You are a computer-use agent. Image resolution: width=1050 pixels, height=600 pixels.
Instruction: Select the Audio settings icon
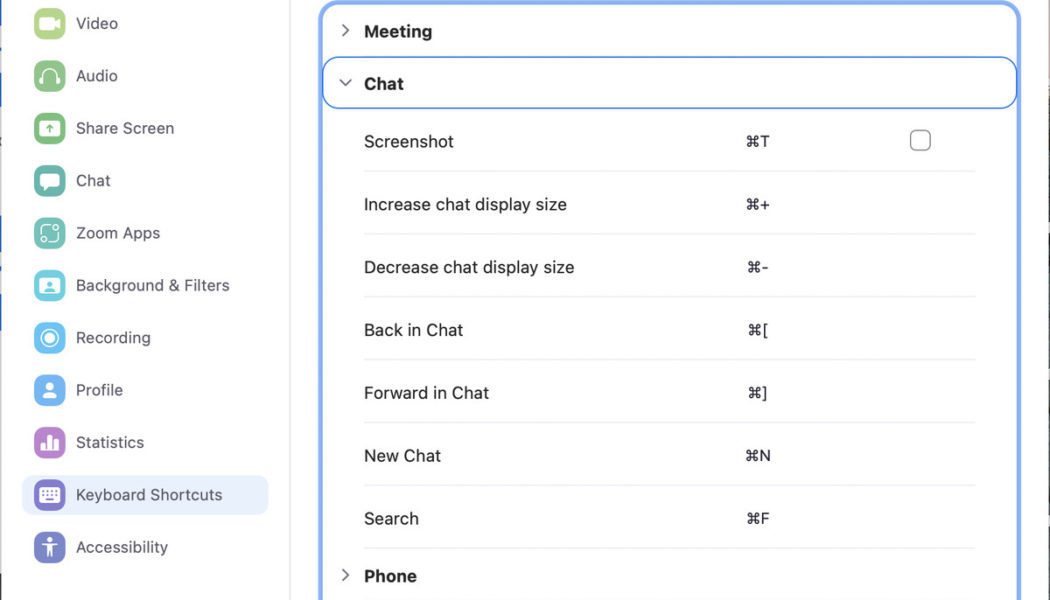point(48,76)
